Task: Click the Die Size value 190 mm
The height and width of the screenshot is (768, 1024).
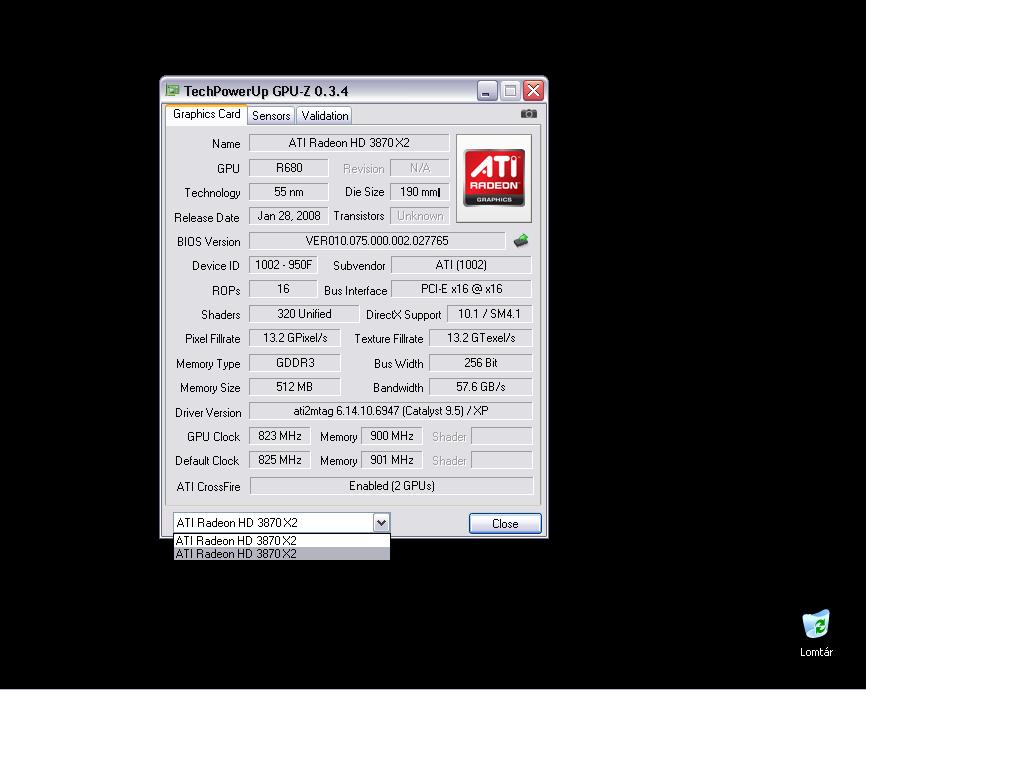Action: tap(420, 192)
